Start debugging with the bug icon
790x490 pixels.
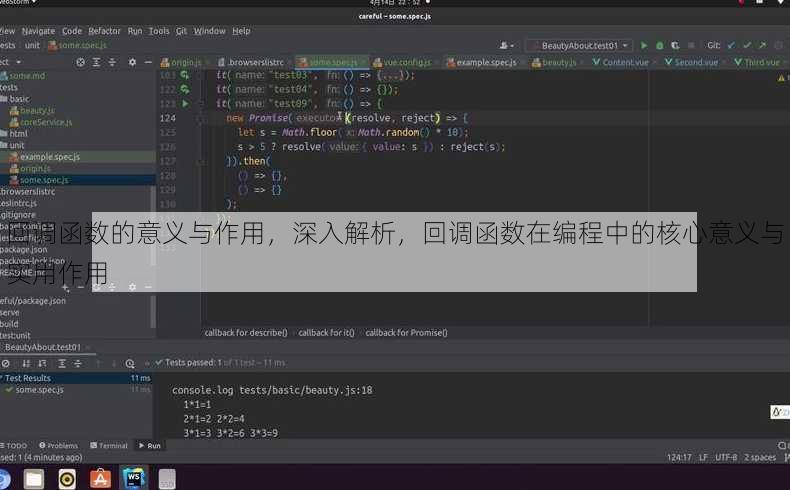pos(660,45)
